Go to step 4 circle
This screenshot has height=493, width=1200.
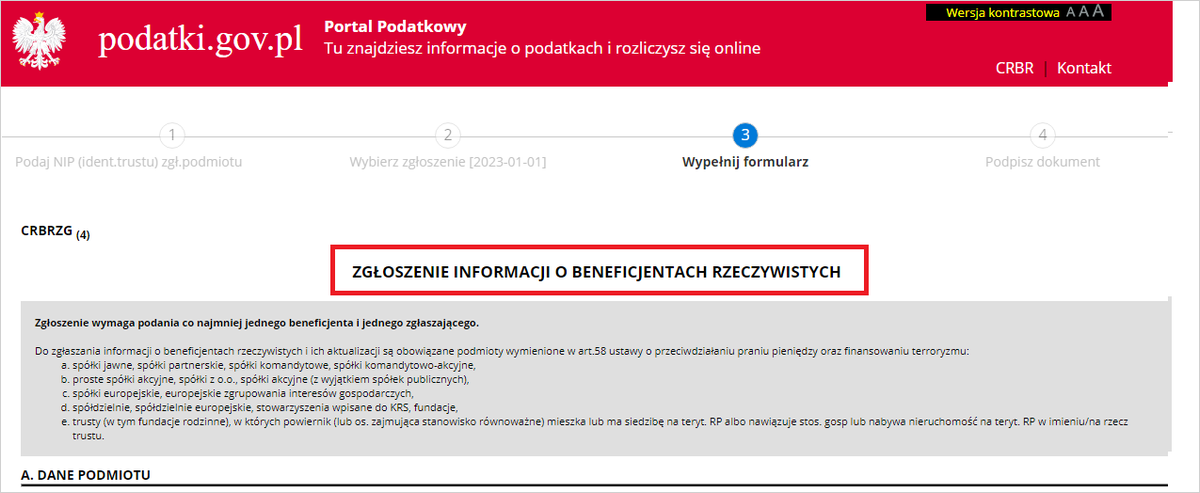pyautogui.click(x=1042, y=135)
